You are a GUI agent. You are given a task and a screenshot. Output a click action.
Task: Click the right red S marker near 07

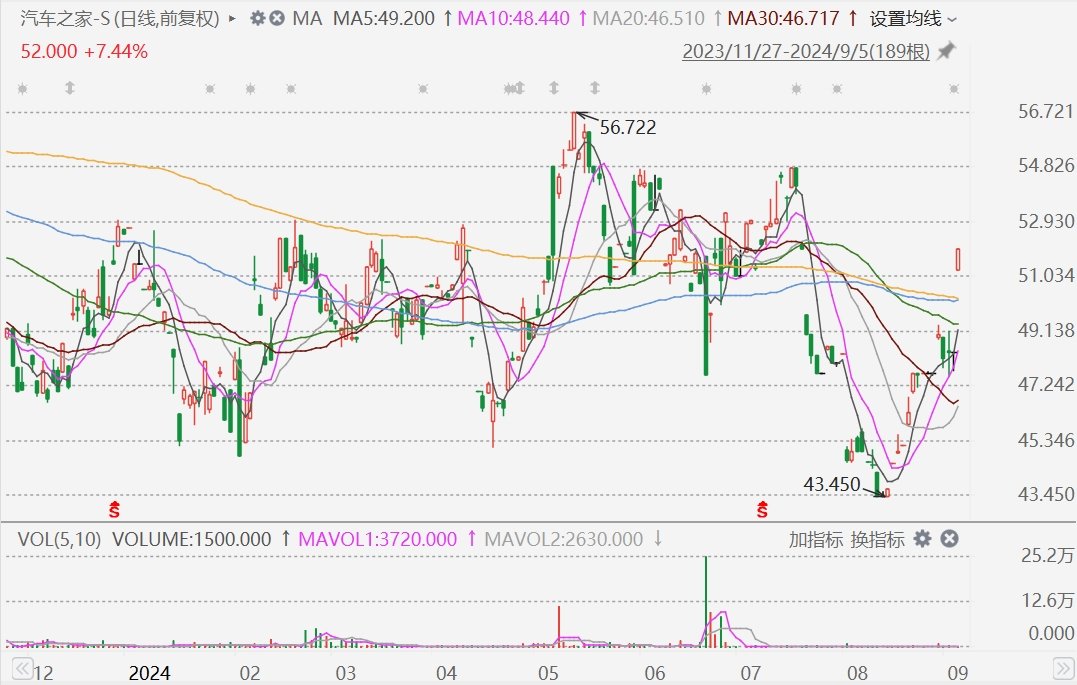point(763,510)
